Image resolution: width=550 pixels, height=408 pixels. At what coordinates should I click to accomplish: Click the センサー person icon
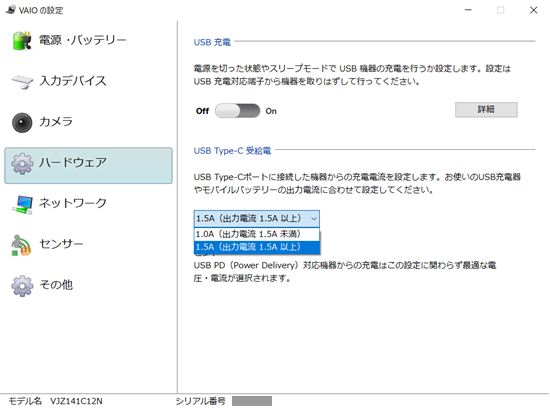pyautogui.click(x=21, y=245)
